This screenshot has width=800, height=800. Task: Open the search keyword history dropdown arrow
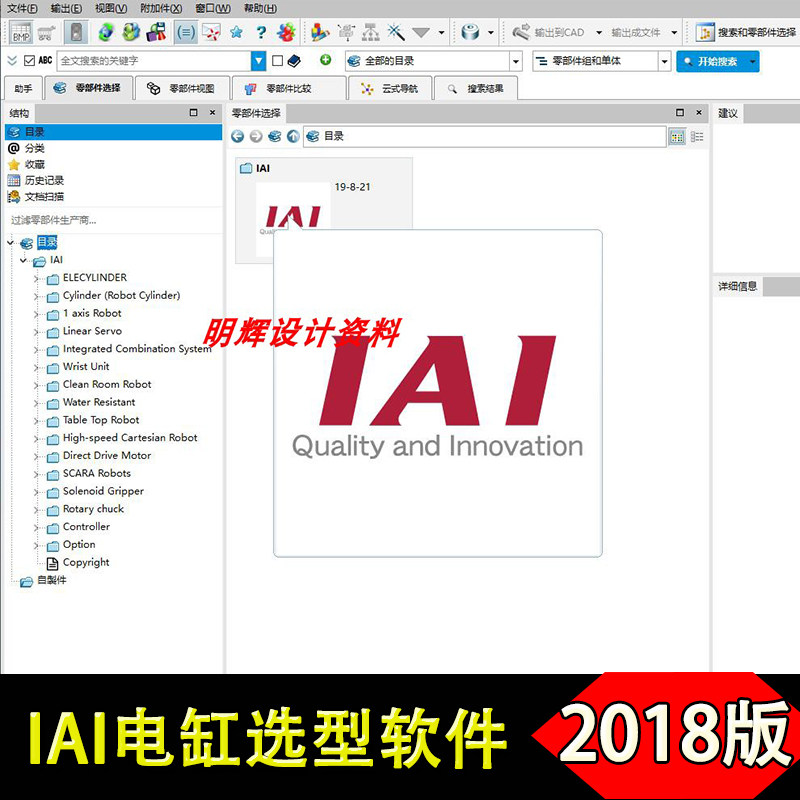click(x=259, y=61)
